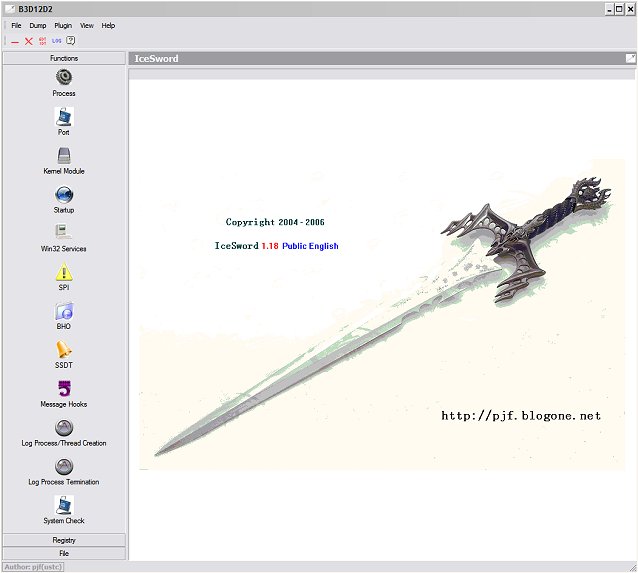Screen dimensions: 638x573
Task: Maximize the B3D12D2 window
Action: pyautogui.click(x=619, y=9)
